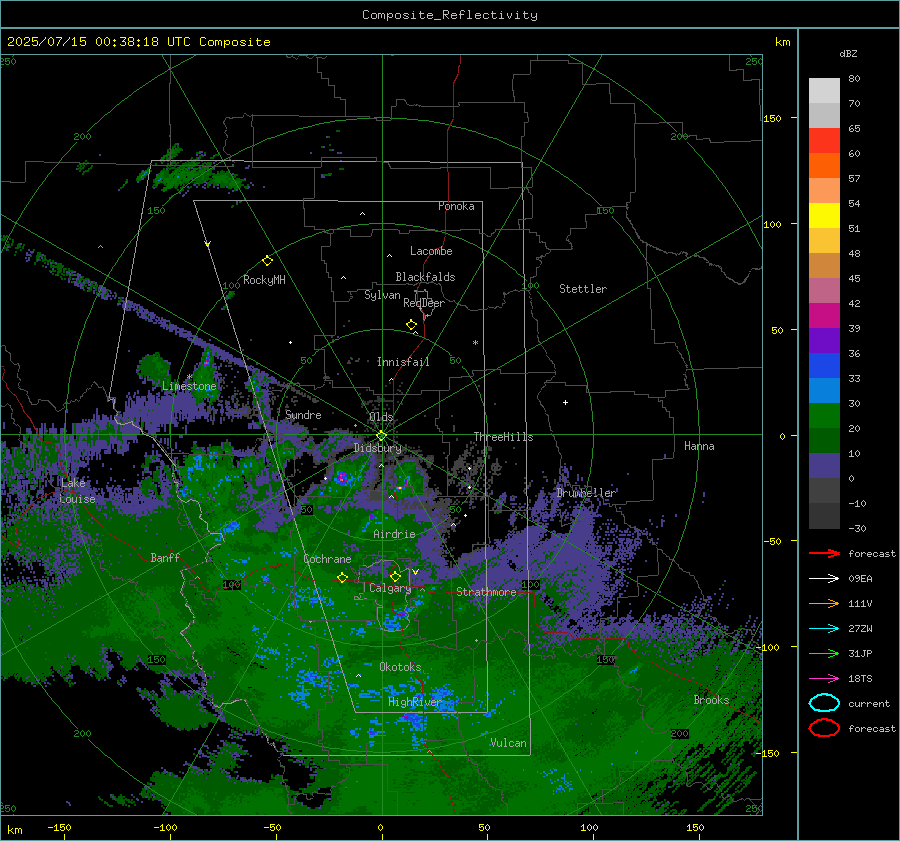
Task: Click the 150 tick on right axis
Action: [x=773, y=118]
